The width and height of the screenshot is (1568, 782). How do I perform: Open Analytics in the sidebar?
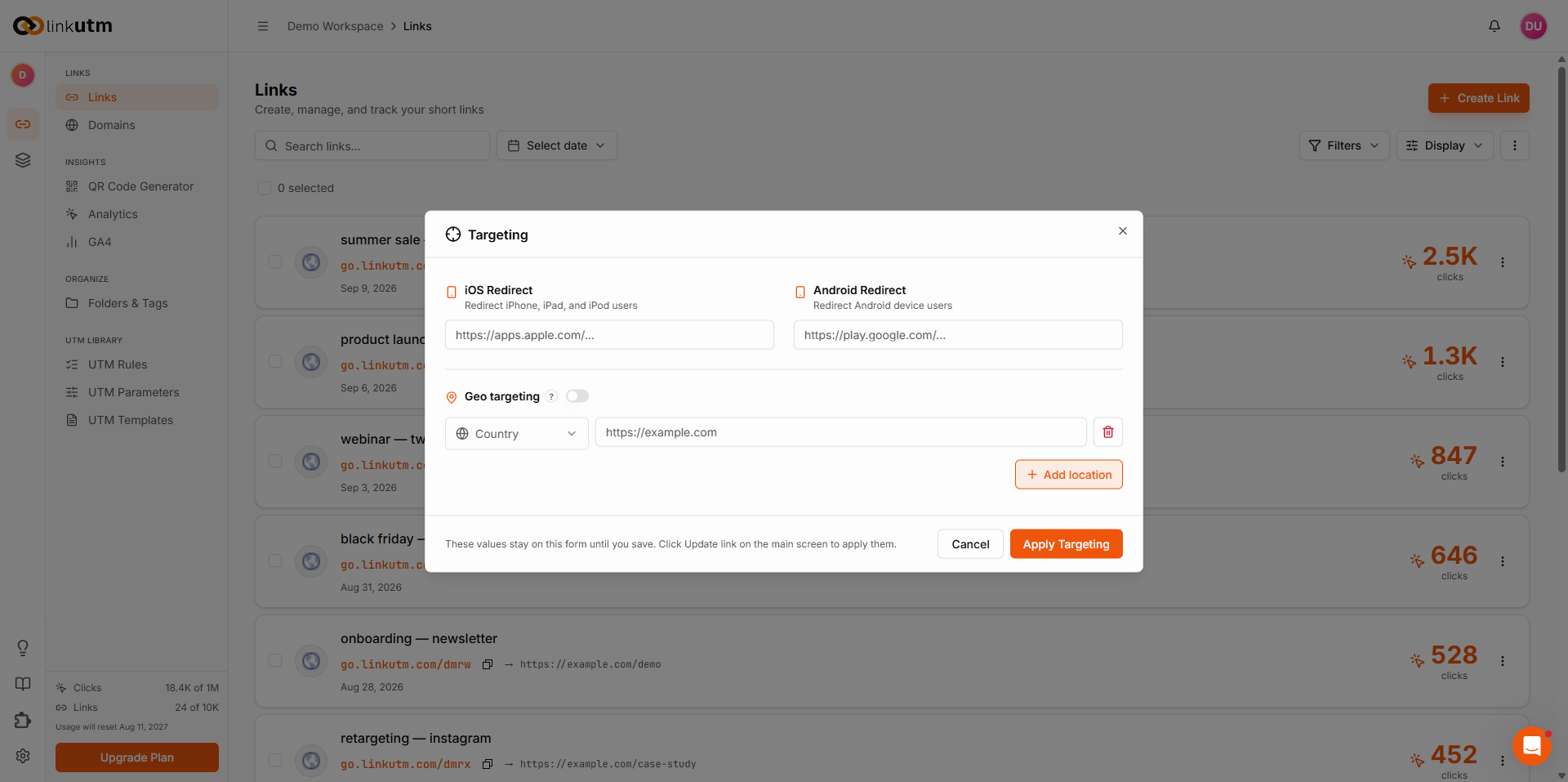click(137, 214)
